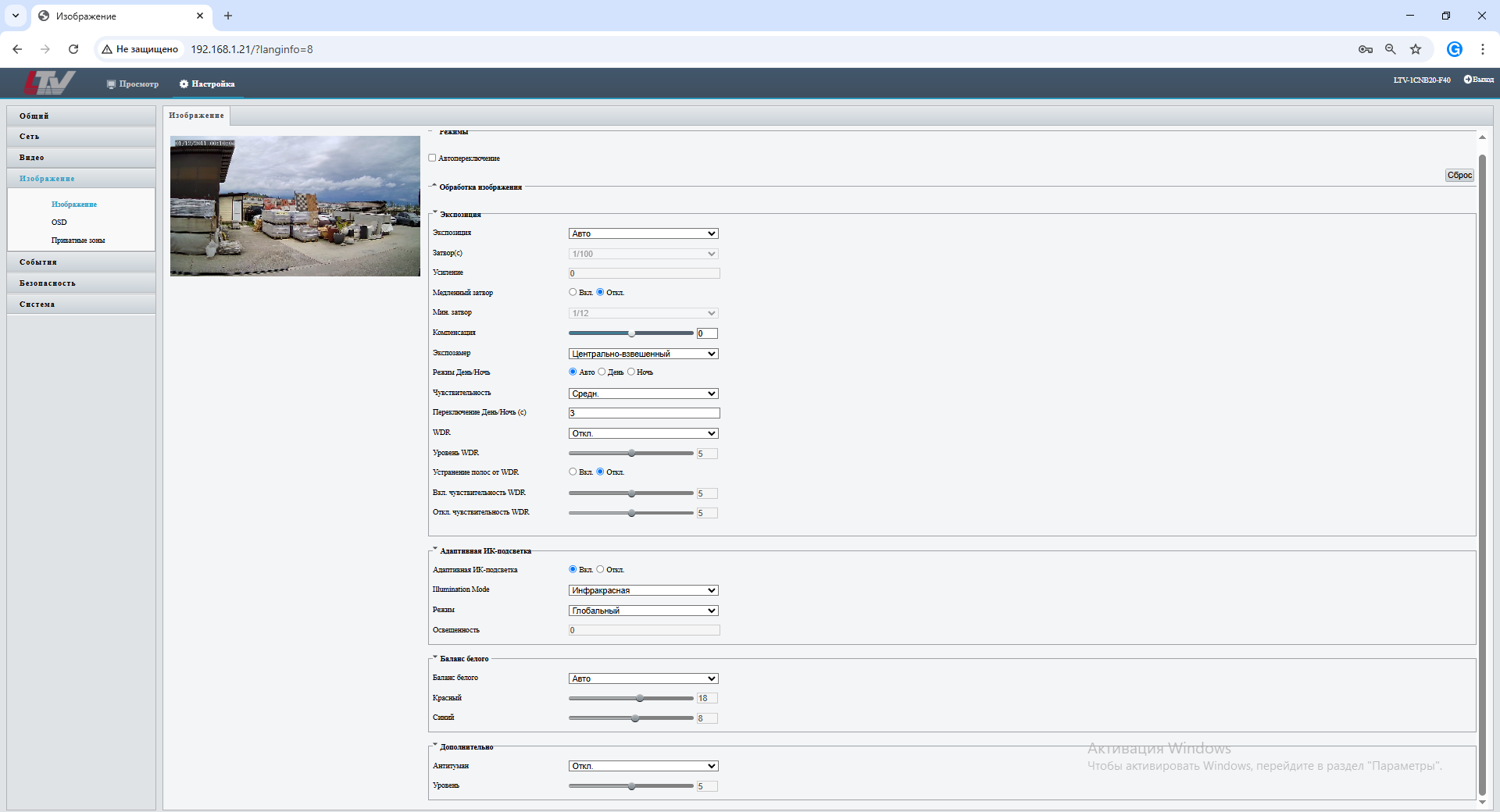Click the not-secure warning icon
This screenshot has height=812, width=1500.
pos(107,49)
